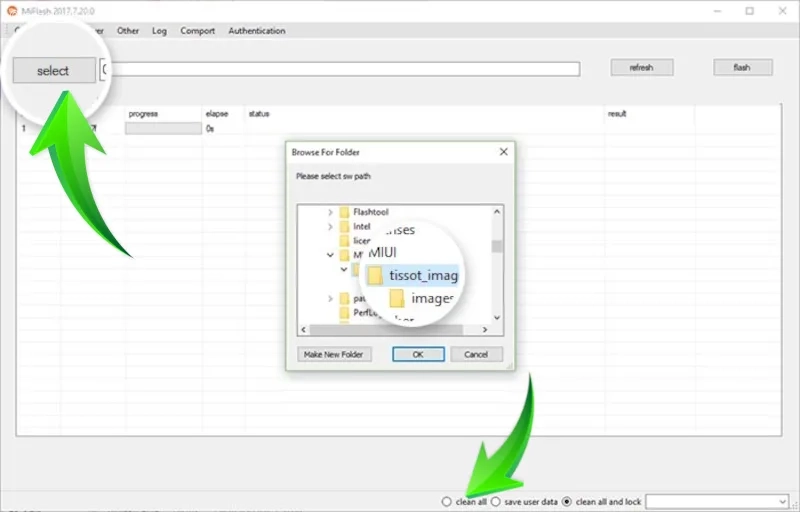Click the folder tree scroll-down arrow

pos(497,318)
